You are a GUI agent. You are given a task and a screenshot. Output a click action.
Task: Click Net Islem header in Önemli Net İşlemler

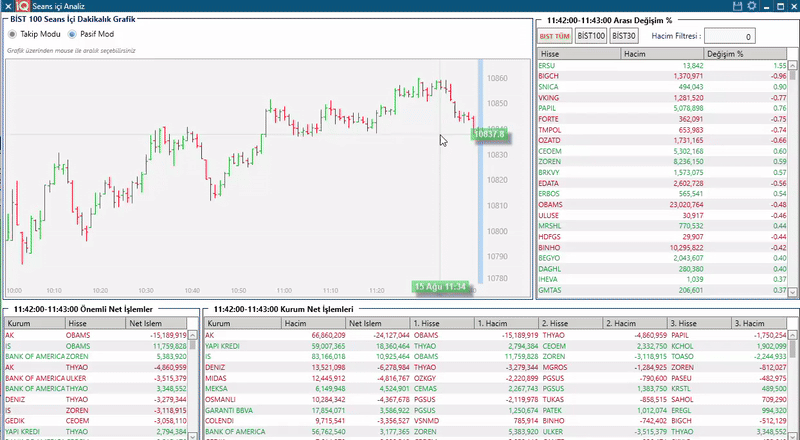pos(156,323)
